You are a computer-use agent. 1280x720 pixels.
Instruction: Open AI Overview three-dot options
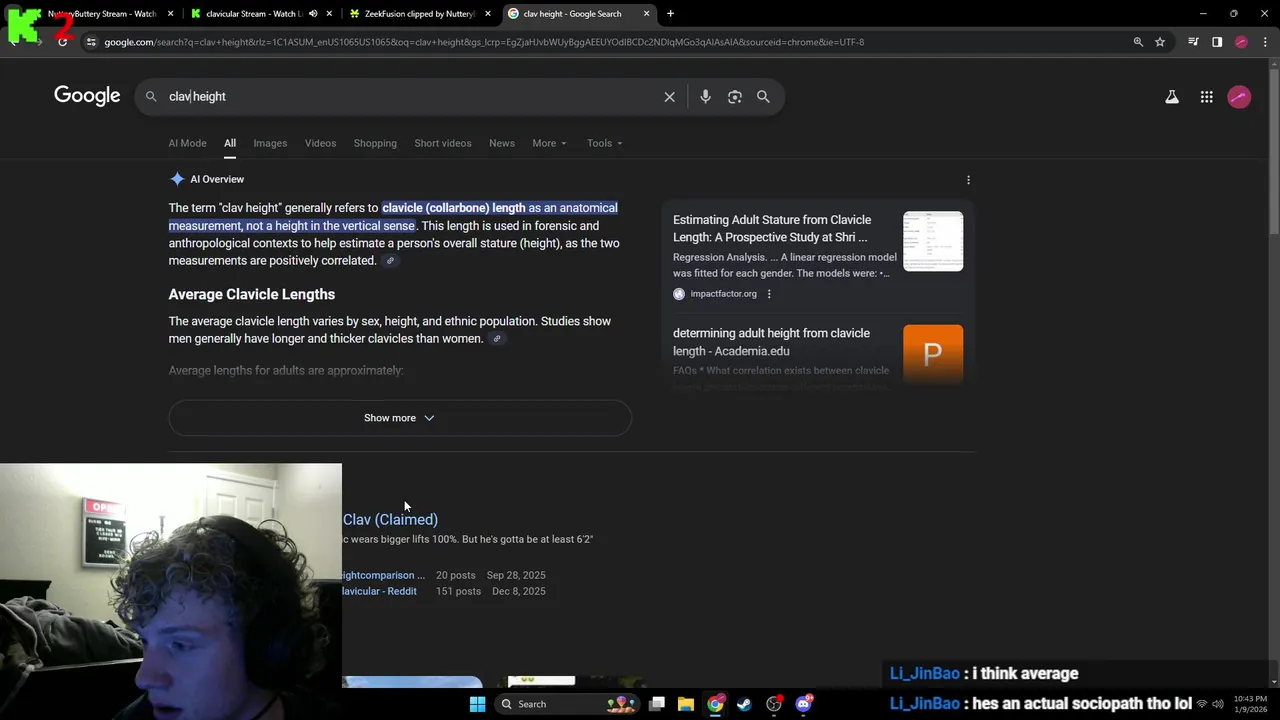[x=968, y=180]
